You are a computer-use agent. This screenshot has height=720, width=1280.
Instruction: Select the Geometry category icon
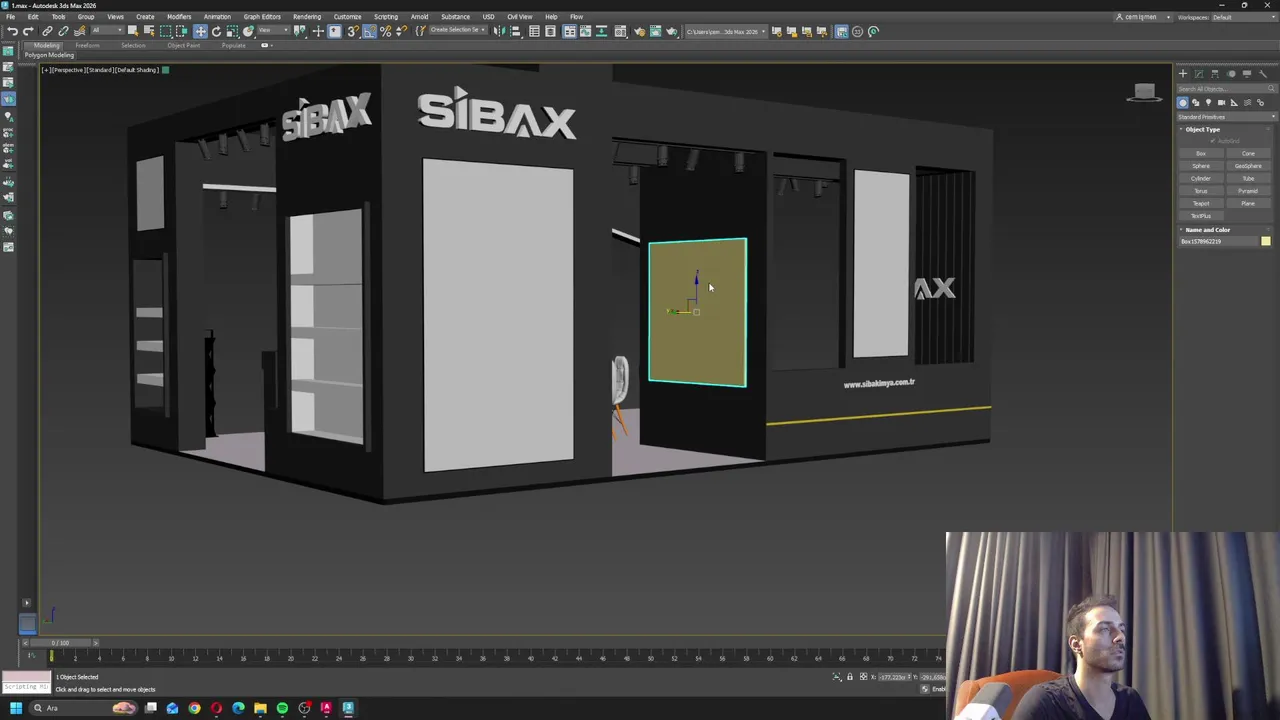pos(1183,102)
